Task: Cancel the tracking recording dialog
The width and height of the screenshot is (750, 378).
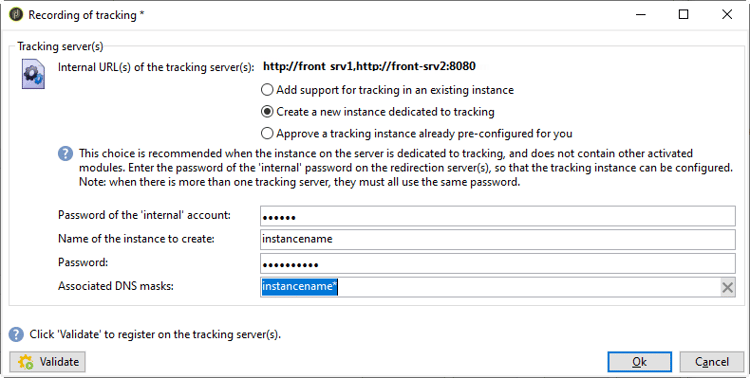Action: pyautogui.click(x=712, y=362)
